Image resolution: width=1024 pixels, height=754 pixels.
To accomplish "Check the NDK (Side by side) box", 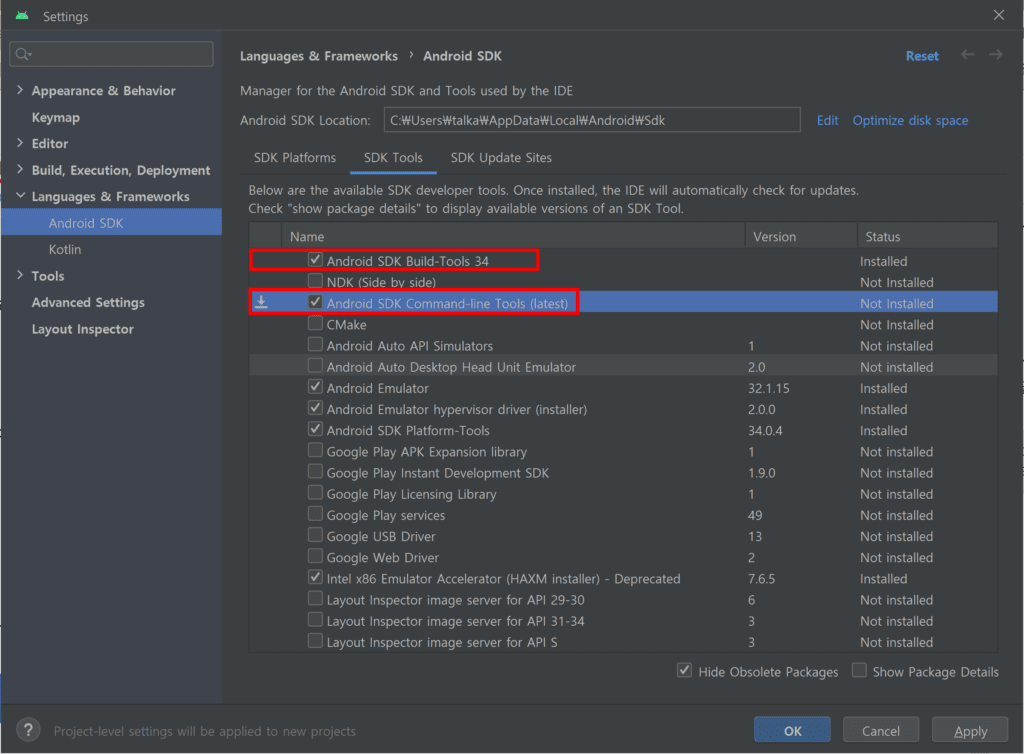I will 315,281.
